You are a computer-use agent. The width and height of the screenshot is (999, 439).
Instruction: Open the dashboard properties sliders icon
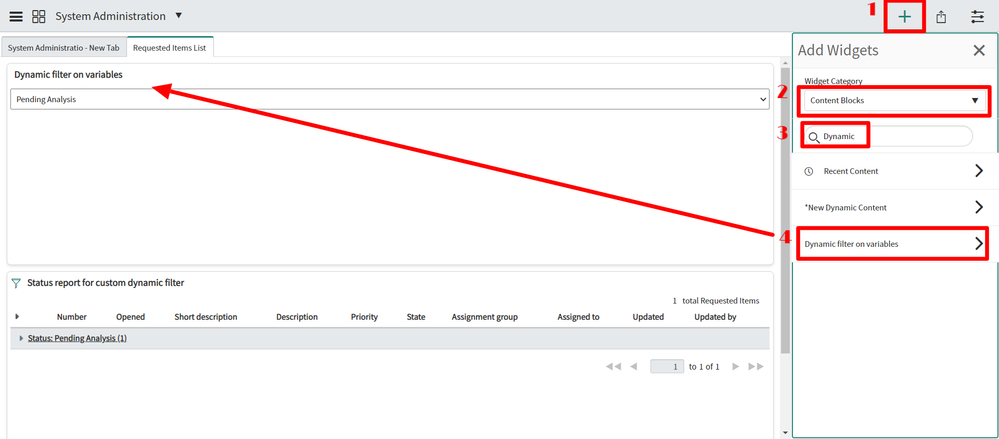point(977,17)
